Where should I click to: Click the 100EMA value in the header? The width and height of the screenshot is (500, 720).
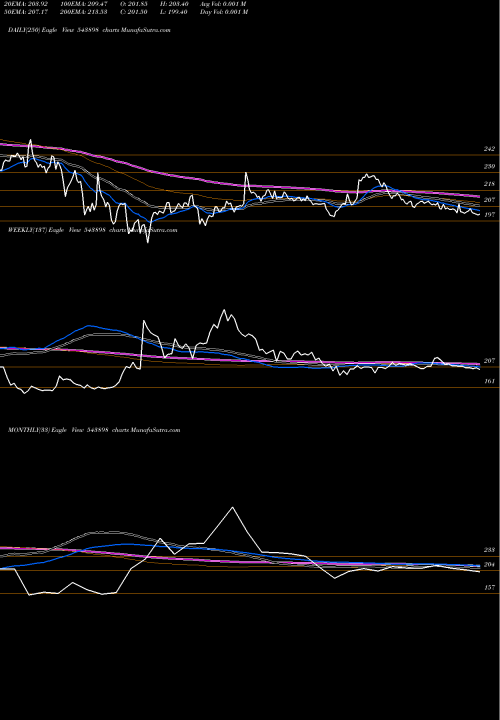(x=84, y=4)
